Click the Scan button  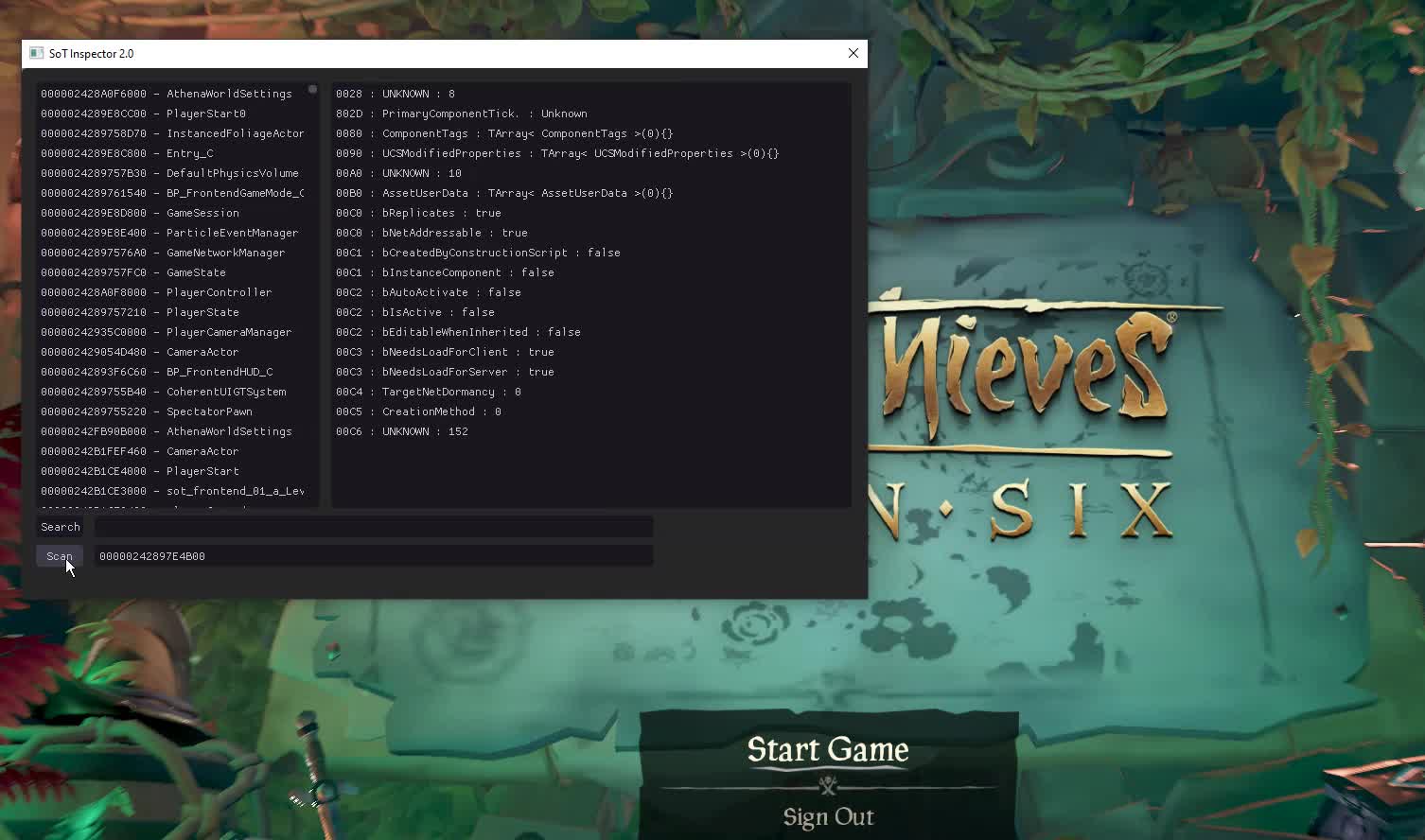pyautogui.click(x=60, y=556)
